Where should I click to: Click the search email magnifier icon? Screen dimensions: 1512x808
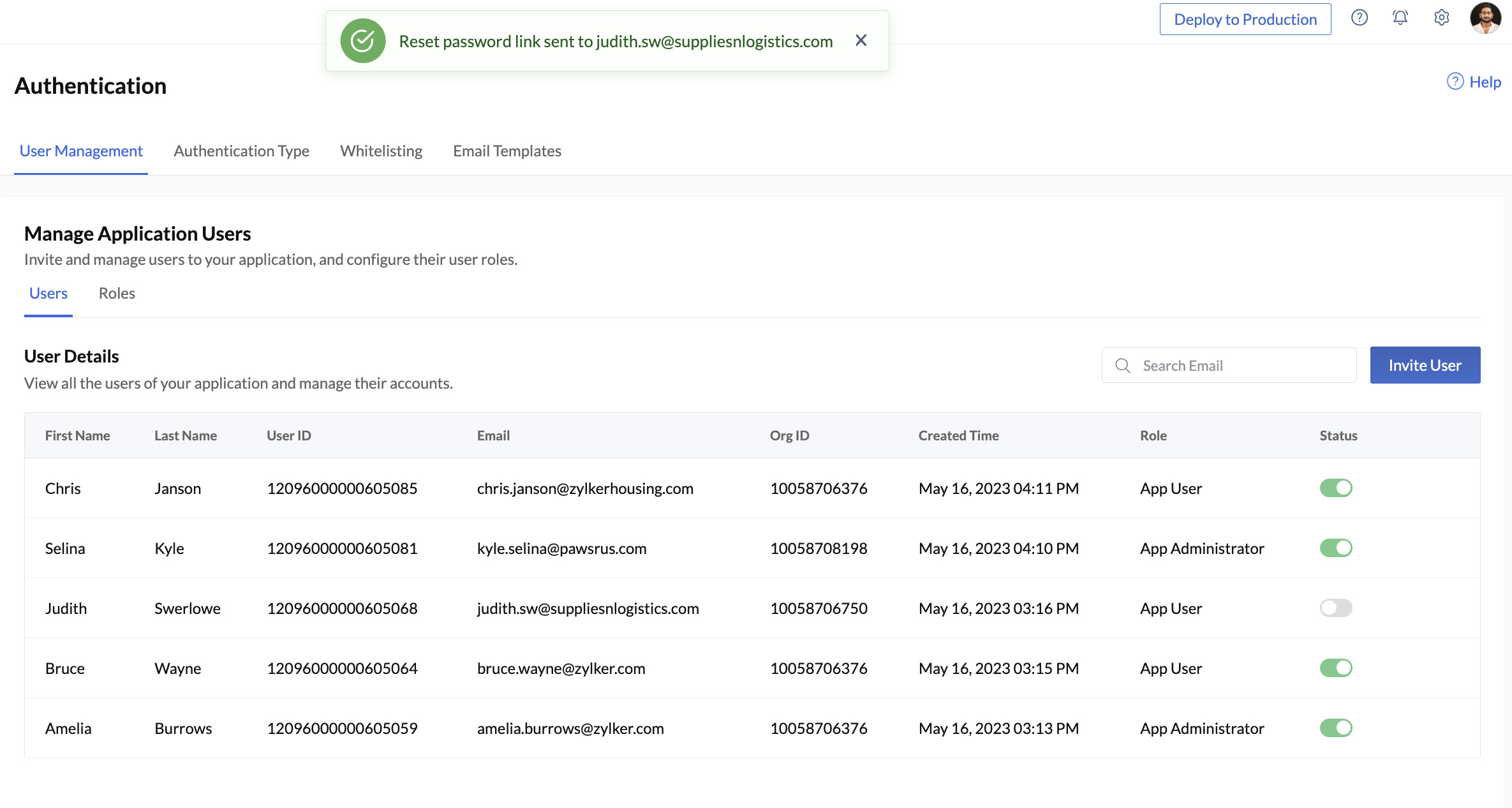(1122, 364)
